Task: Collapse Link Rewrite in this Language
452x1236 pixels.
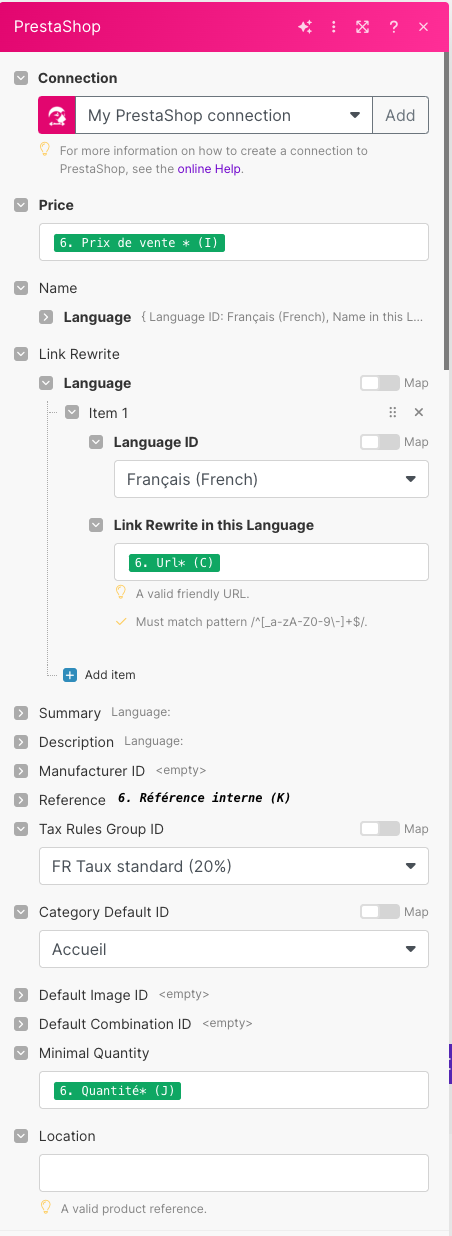Action: 96,525
